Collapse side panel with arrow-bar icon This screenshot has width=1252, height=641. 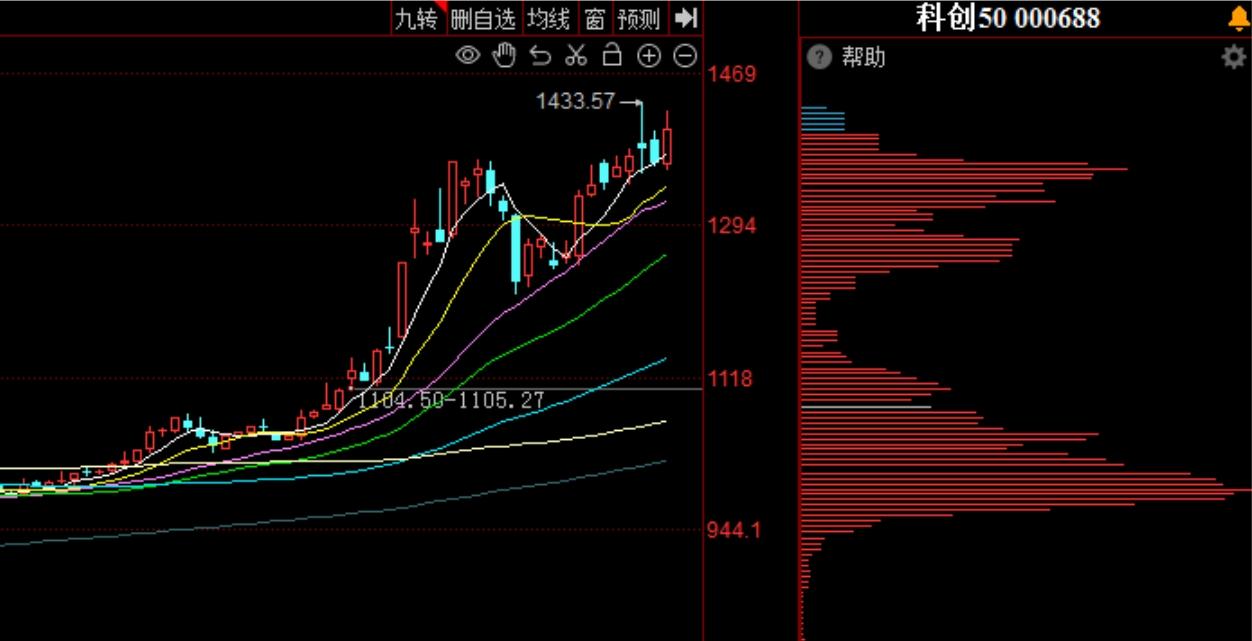click(x=686, y=18)
